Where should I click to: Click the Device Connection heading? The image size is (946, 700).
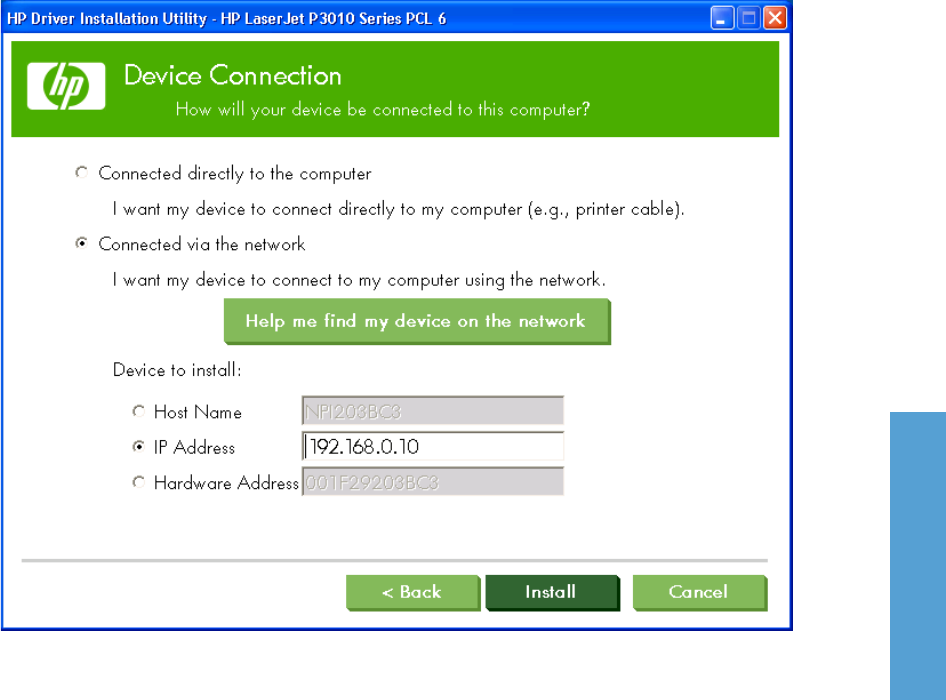point(233,76)
